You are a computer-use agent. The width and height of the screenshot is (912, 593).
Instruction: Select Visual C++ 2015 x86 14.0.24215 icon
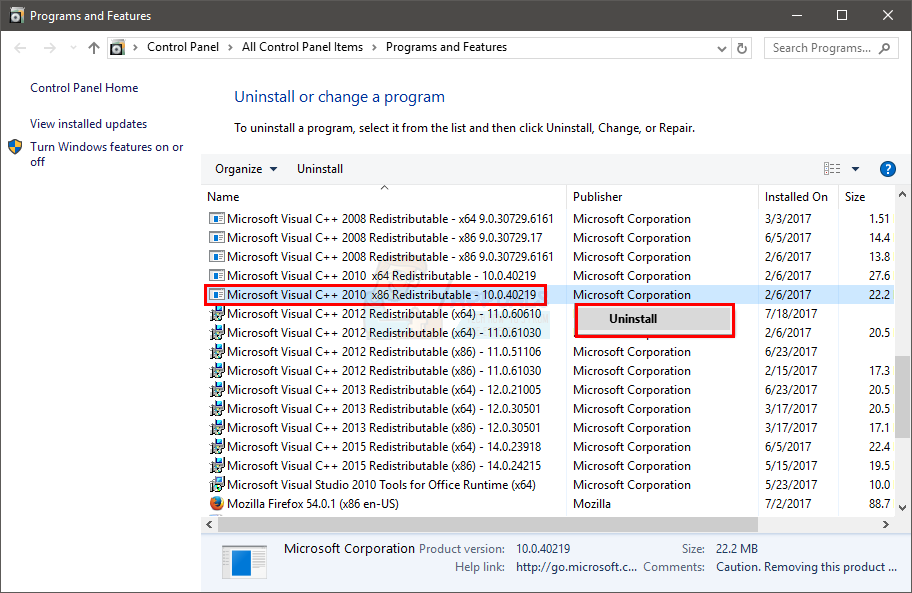tap(217, 466)
